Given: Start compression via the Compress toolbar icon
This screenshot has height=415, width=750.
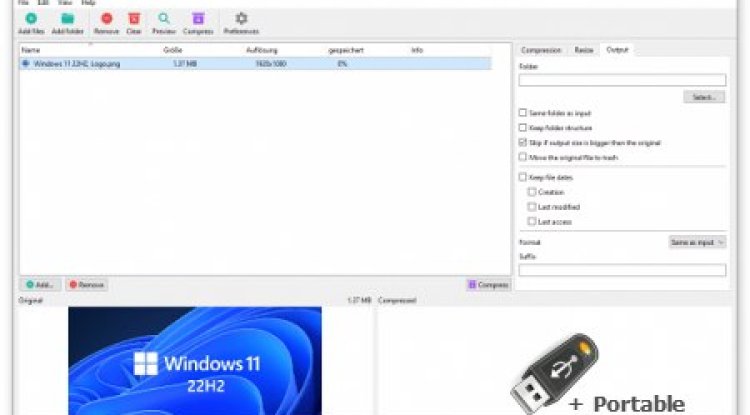Looking at the screenshot, I should (x=198, y=19).
